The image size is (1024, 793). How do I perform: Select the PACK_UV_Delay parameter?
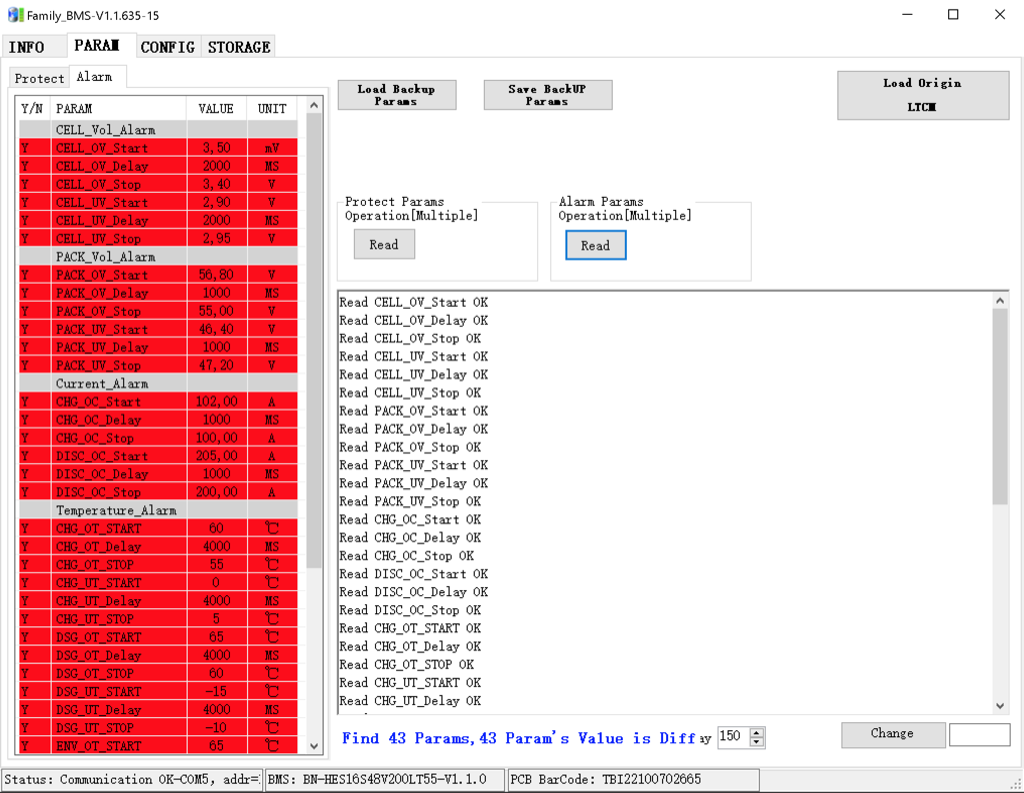(158, 347)
